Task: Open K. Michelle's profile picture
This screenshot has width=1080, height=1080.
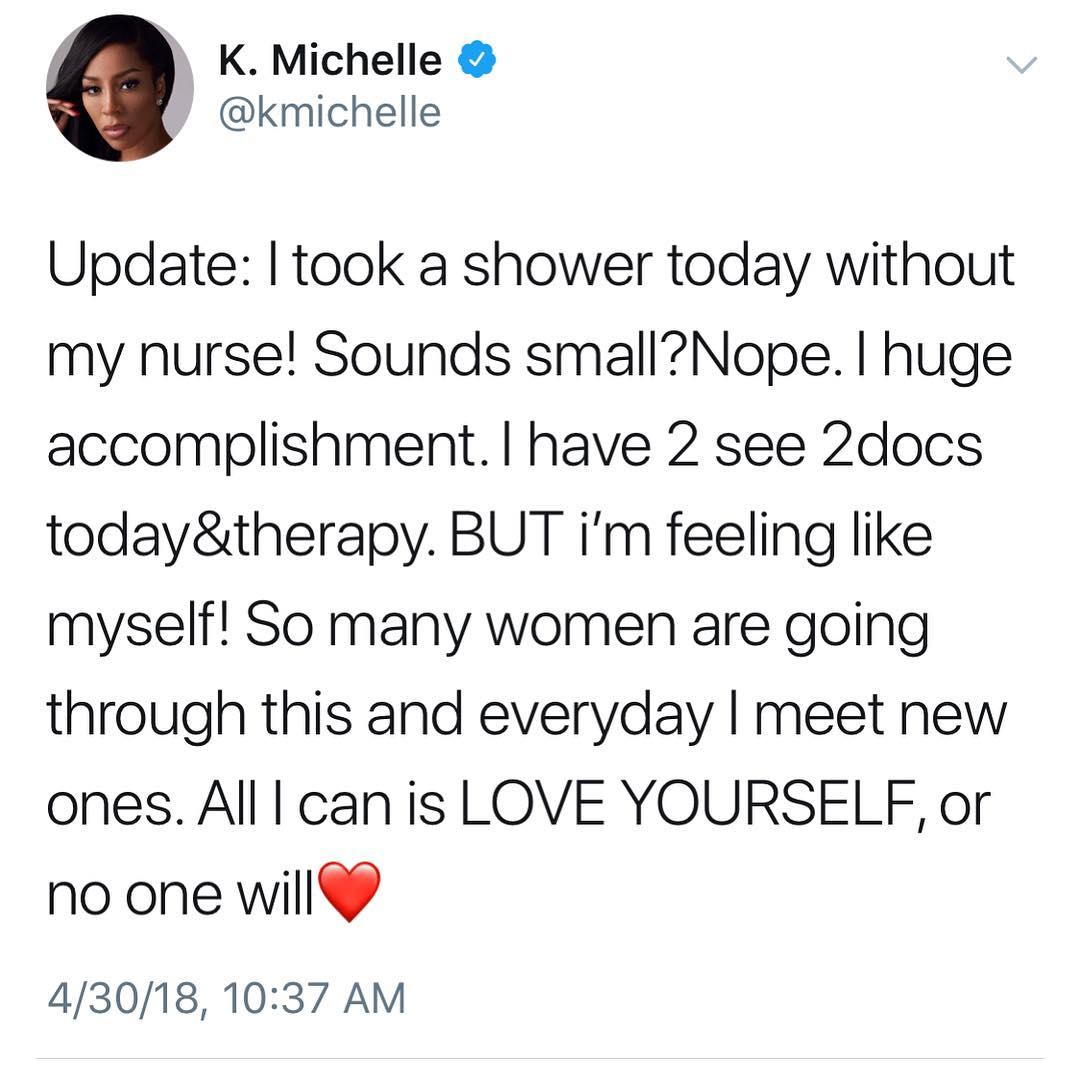Action: point(120,88)
